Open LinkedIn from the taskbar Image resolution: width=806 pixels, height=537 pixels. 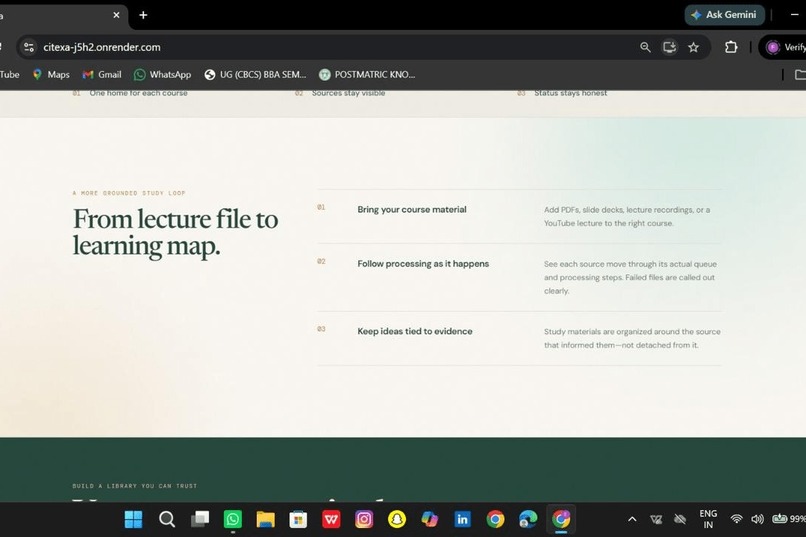[x=463, y=520]
